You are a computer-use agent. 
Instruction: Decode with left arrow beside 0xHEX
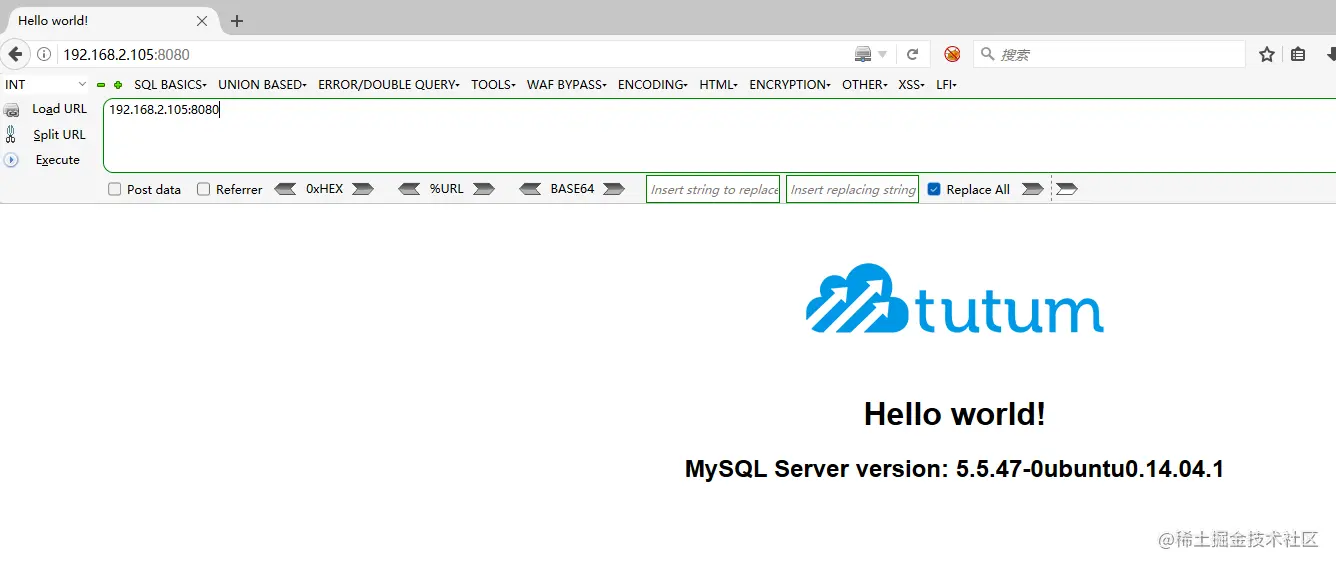285,189
